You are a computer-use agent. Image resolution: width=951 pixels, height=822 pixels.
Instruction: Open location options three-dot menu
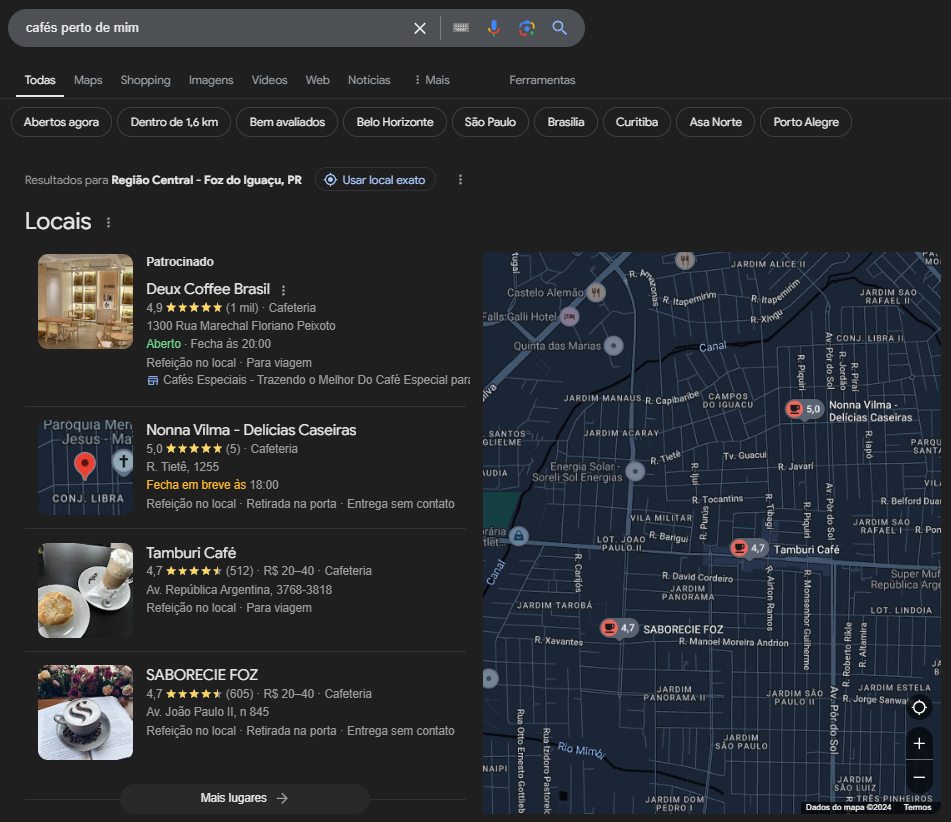(460, 180)
